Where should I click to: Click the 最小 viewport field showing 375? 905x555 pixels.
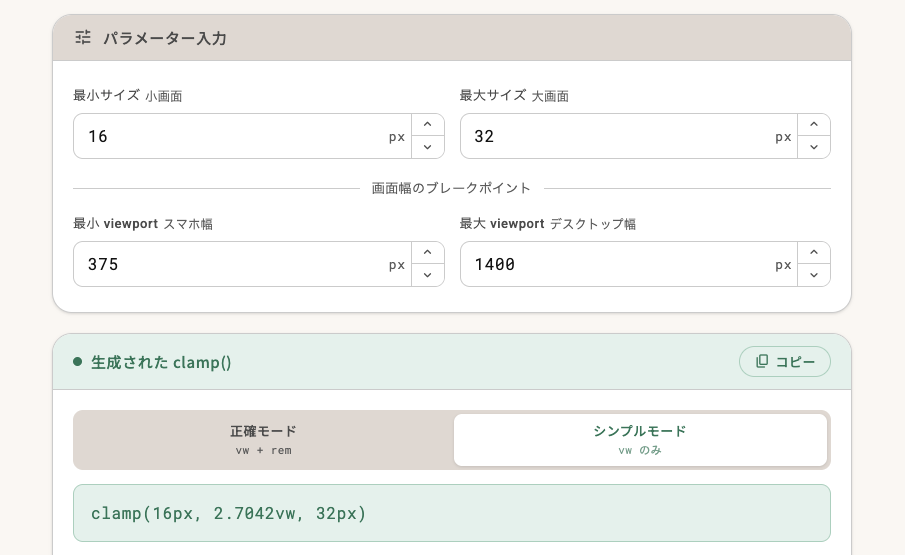(230, 264)
